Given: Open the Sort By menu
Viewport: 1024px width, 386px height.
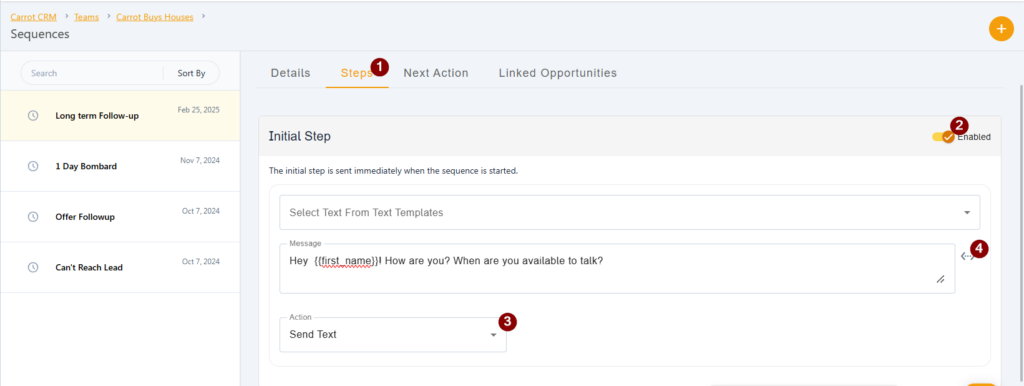Looking at the screenshot, I should pyautogui.click(x=191, y=73).
